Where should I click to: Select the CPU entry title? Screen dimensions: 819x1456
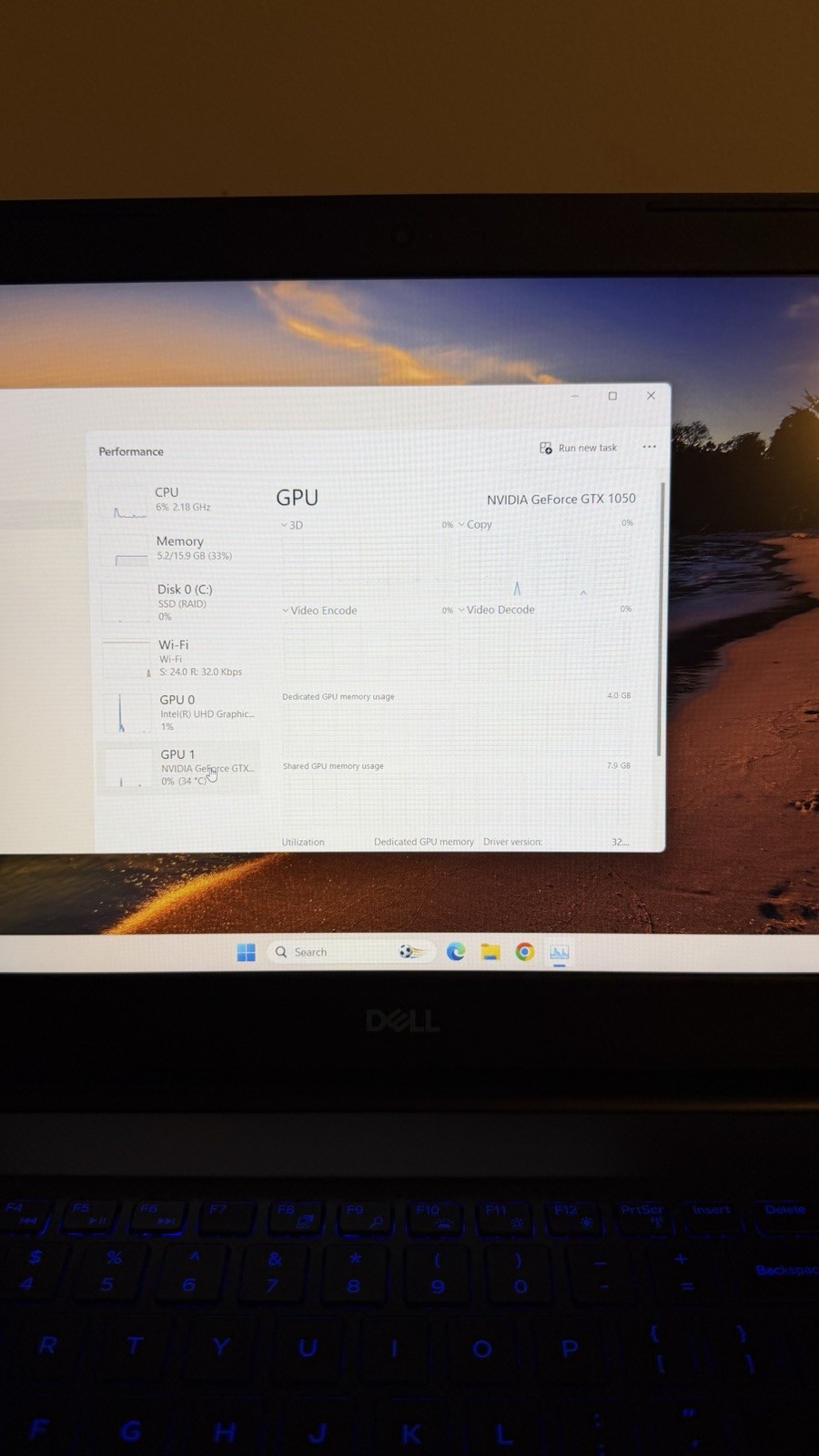coord(167,492)
